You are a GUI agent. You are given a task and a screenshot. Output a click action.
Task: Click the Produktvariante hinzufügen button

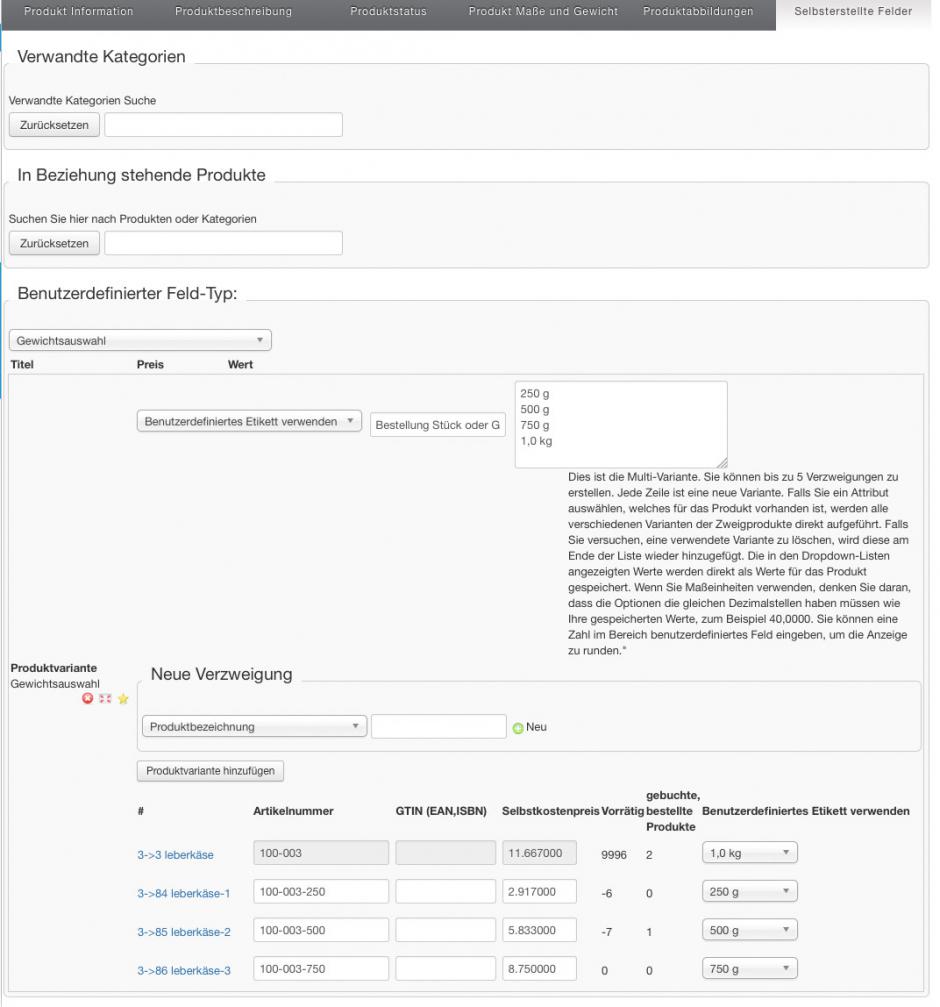tap(211, 771)
